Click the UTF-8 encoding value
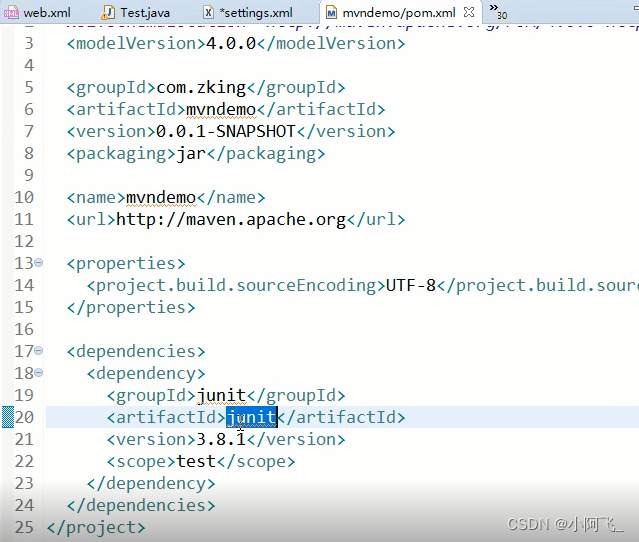639x542 pixels. click(411, 285)
